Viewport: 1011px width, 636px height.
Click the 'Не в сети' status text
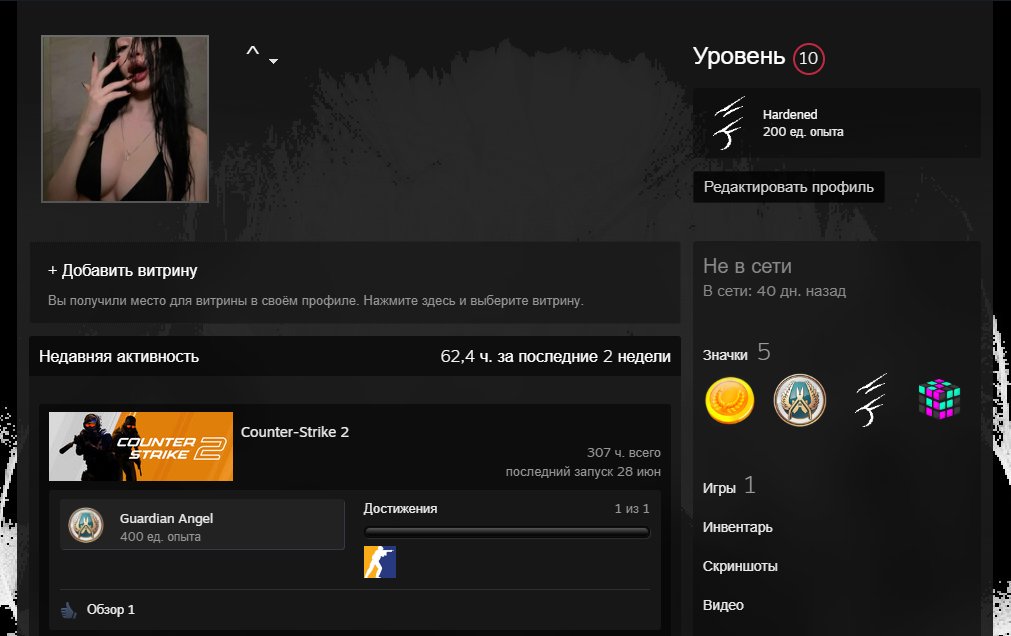point(747,266)
